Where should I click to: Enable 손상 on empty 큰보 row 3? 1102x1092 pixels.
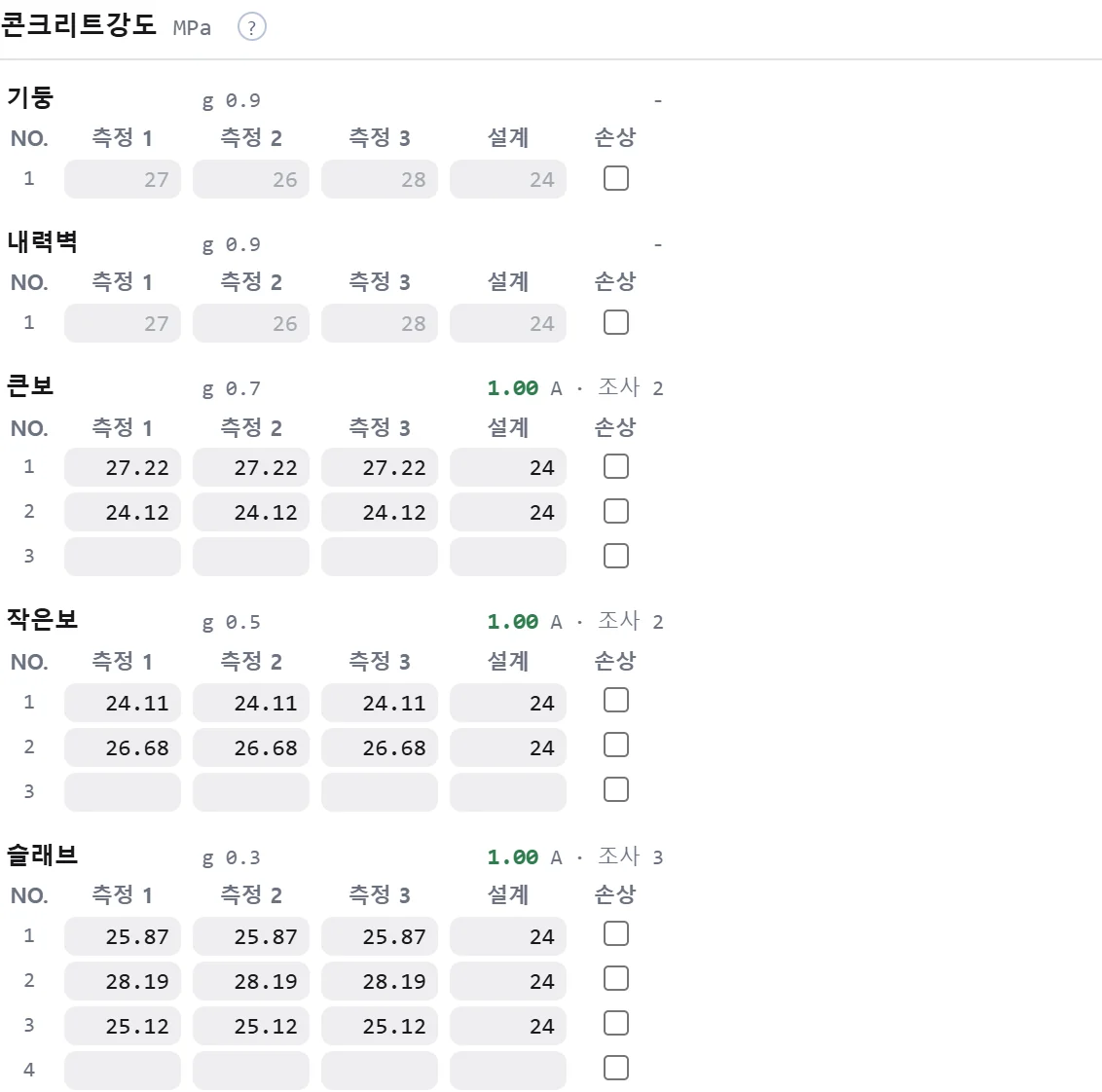tap(616, 556)
